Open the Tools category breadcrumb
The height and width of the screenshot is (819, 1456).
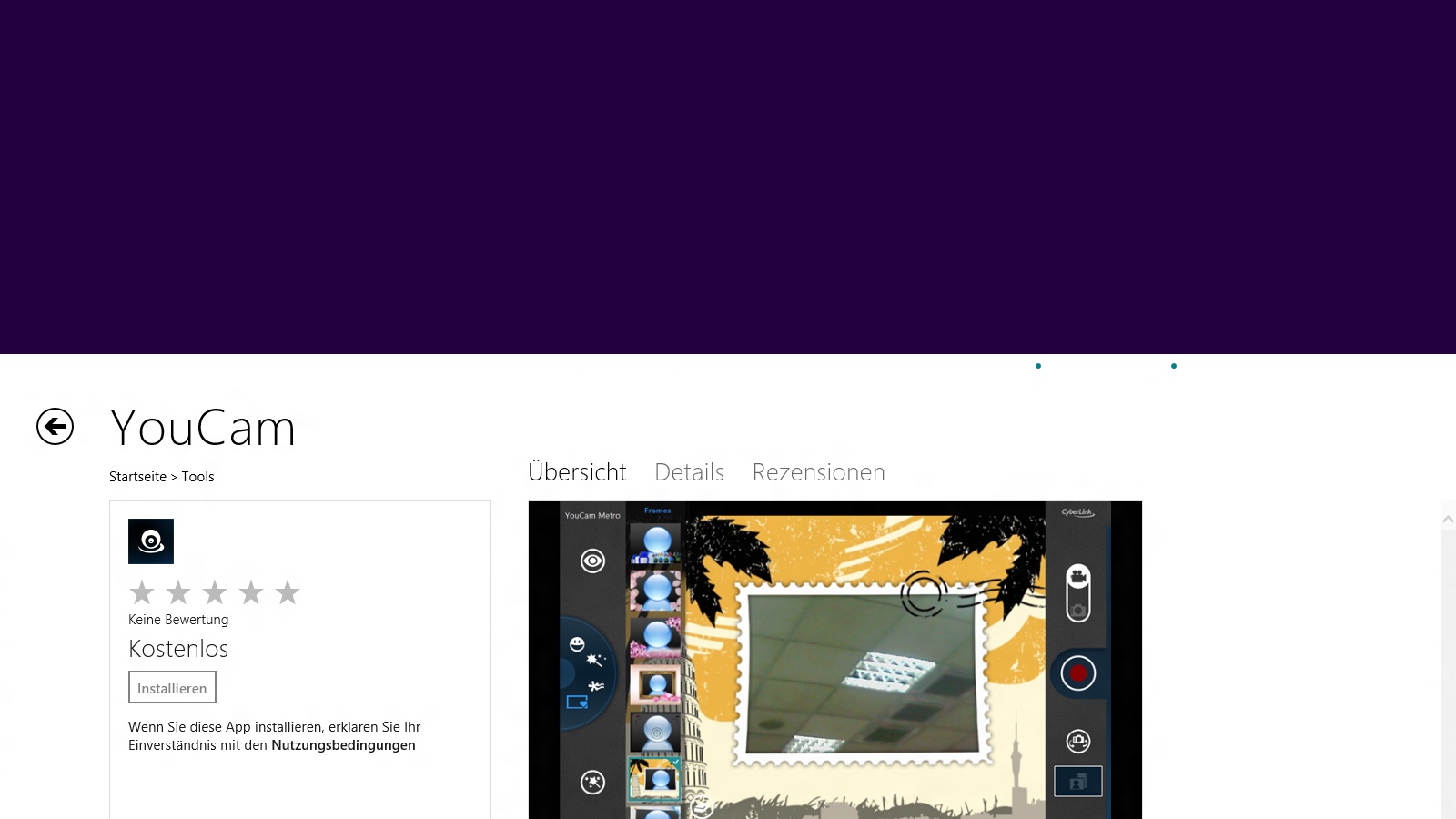[x=197, y=477]
